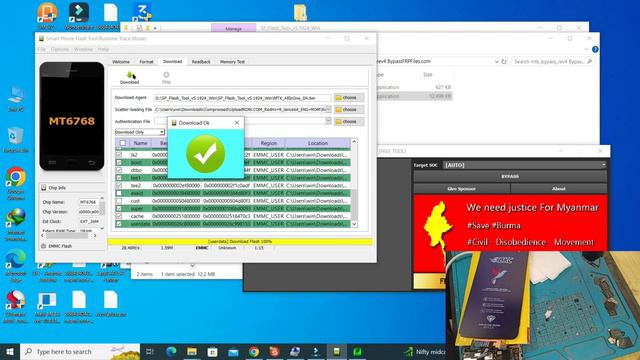Click the Name column header
640x360 pixels.
point(140,143)
